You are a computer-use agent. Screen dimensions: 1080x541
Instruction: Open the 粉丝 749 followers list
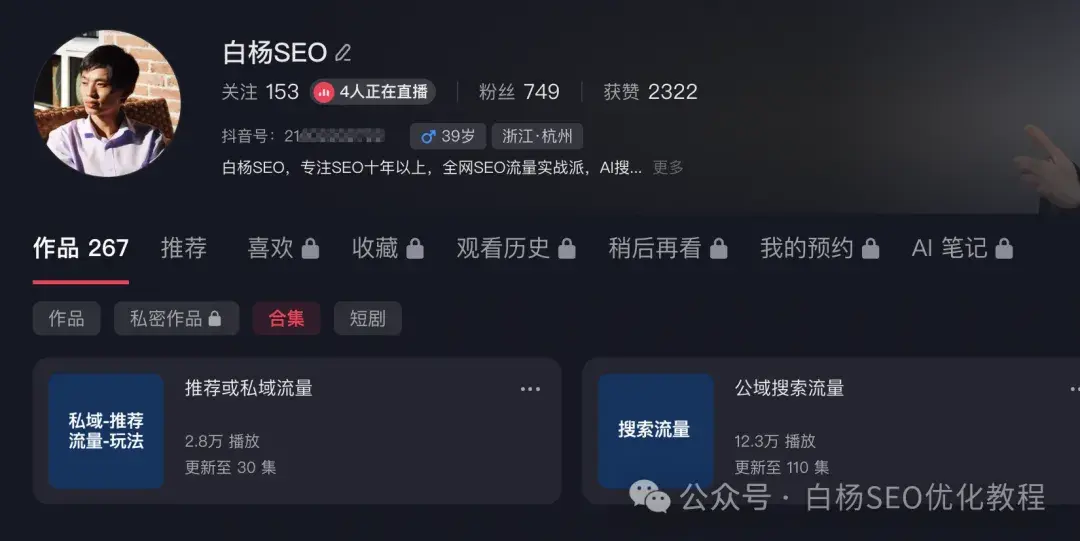[x=519, y=92]
